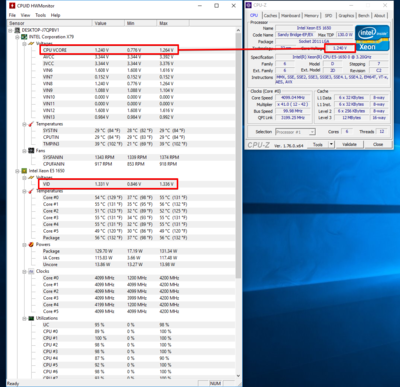Click the fan icon beside Fans
Image resolution: width=400 pixels, height=387 pixels.
(31, 151)
